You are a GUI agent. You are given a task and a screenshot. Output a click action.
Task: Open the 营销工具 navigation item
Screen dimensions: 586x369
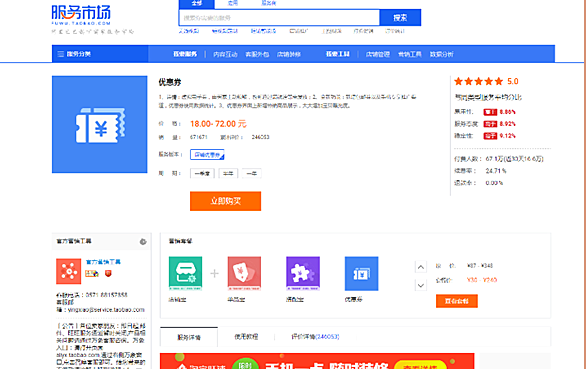click(410, 54)
